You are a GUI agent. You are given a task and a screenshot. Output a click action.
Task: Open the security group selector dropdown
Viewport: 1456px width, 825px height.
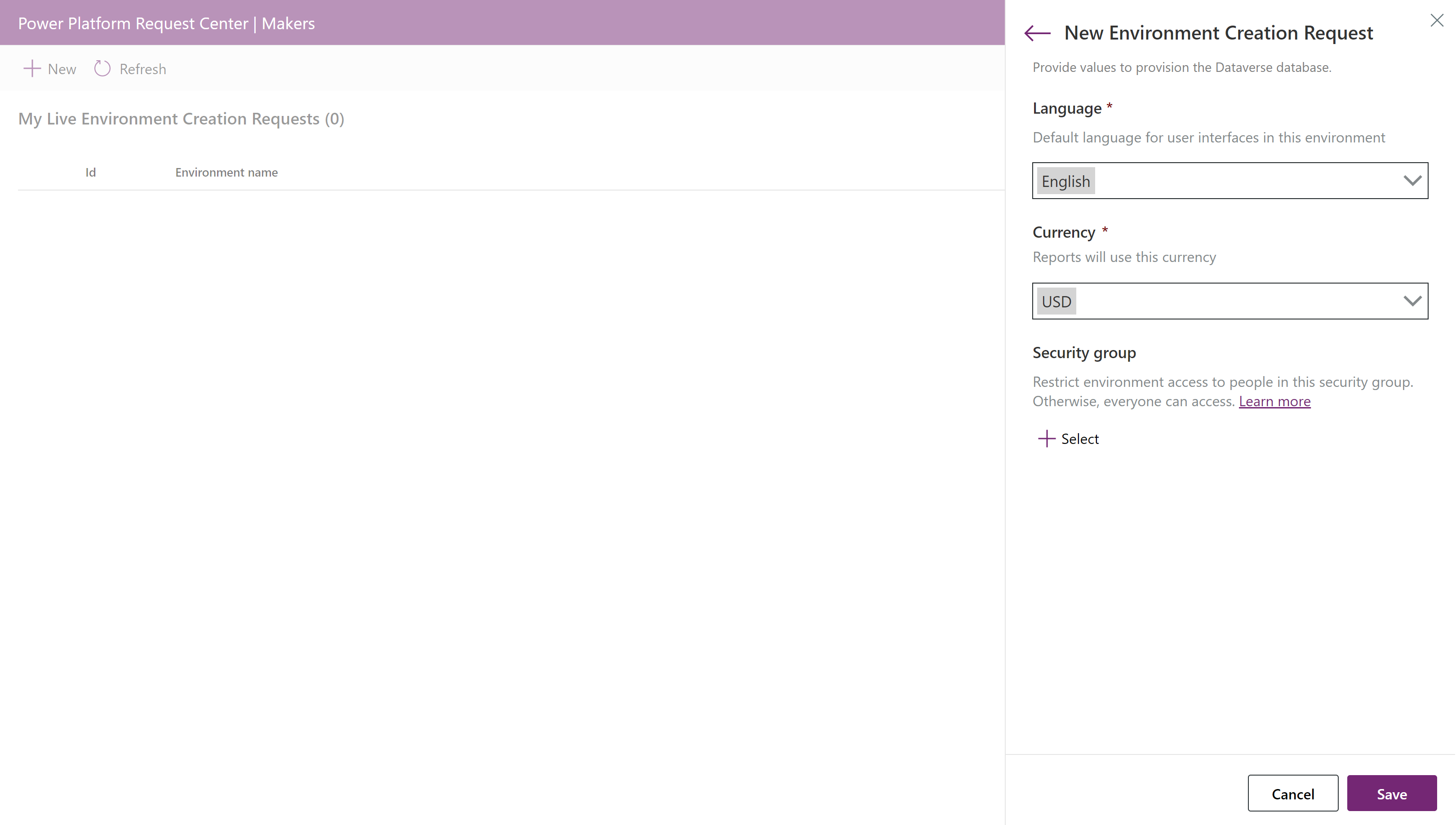tap(1068, 438)
